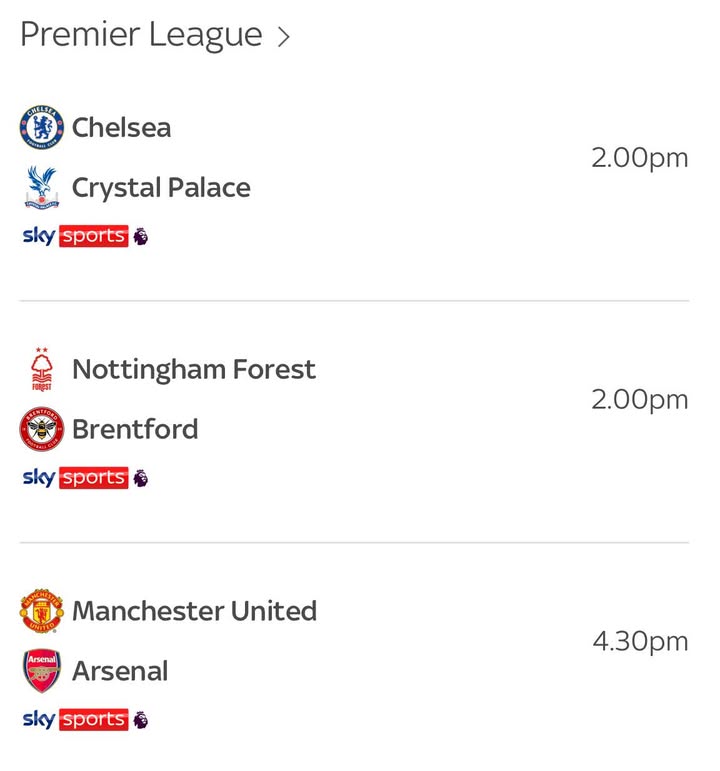Click 2.00pm kickoff time for Forest match
Screen dimensions: 720x771
(x=639, y=399)
